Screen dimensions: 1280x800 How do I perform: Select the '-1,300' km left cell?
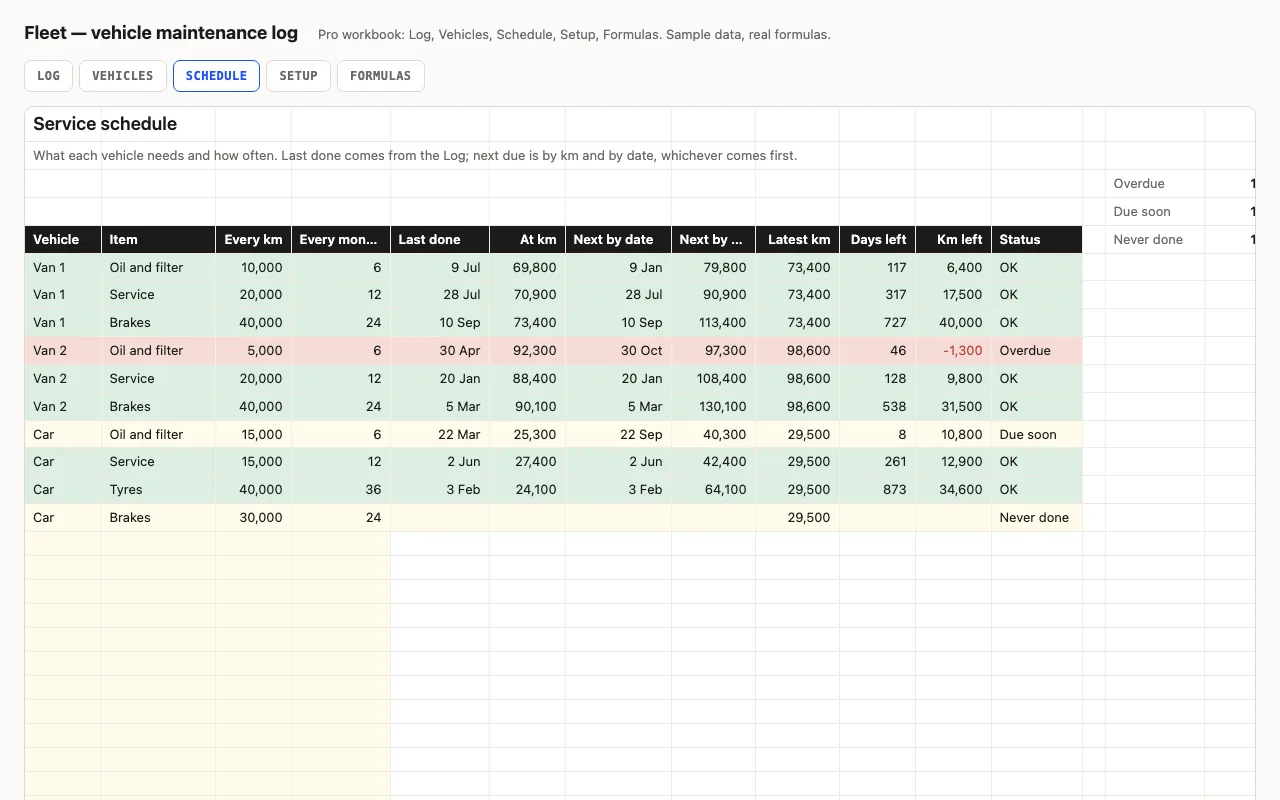coord(954,351)
